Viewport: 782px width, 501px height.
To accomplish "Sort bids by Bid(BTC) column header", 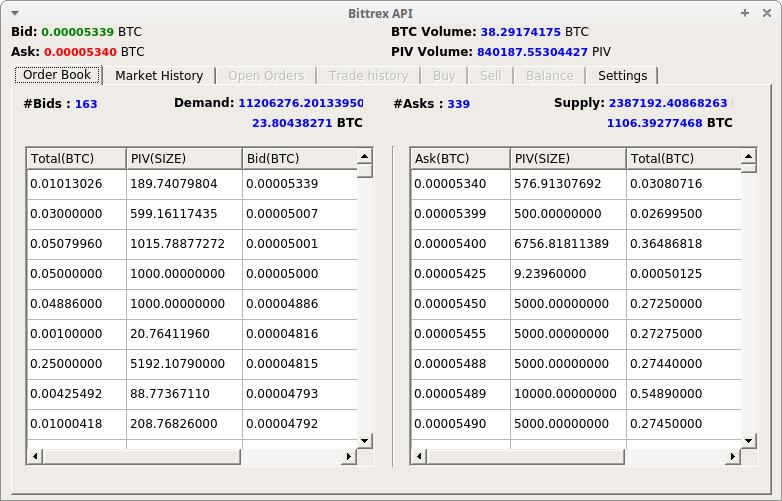I will (300, 159).
